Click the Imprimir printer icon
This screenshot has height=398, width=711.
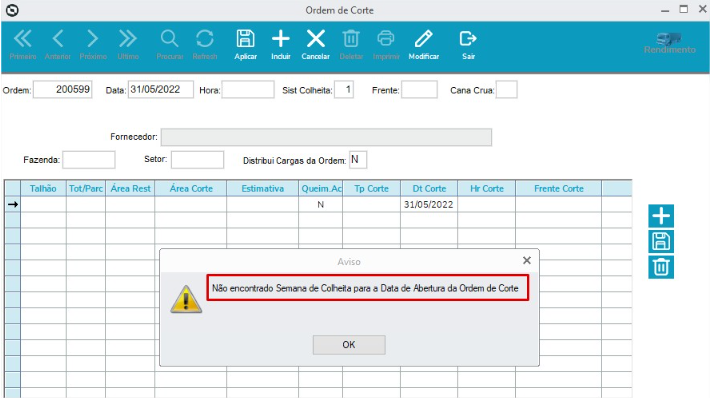point(386,45)
